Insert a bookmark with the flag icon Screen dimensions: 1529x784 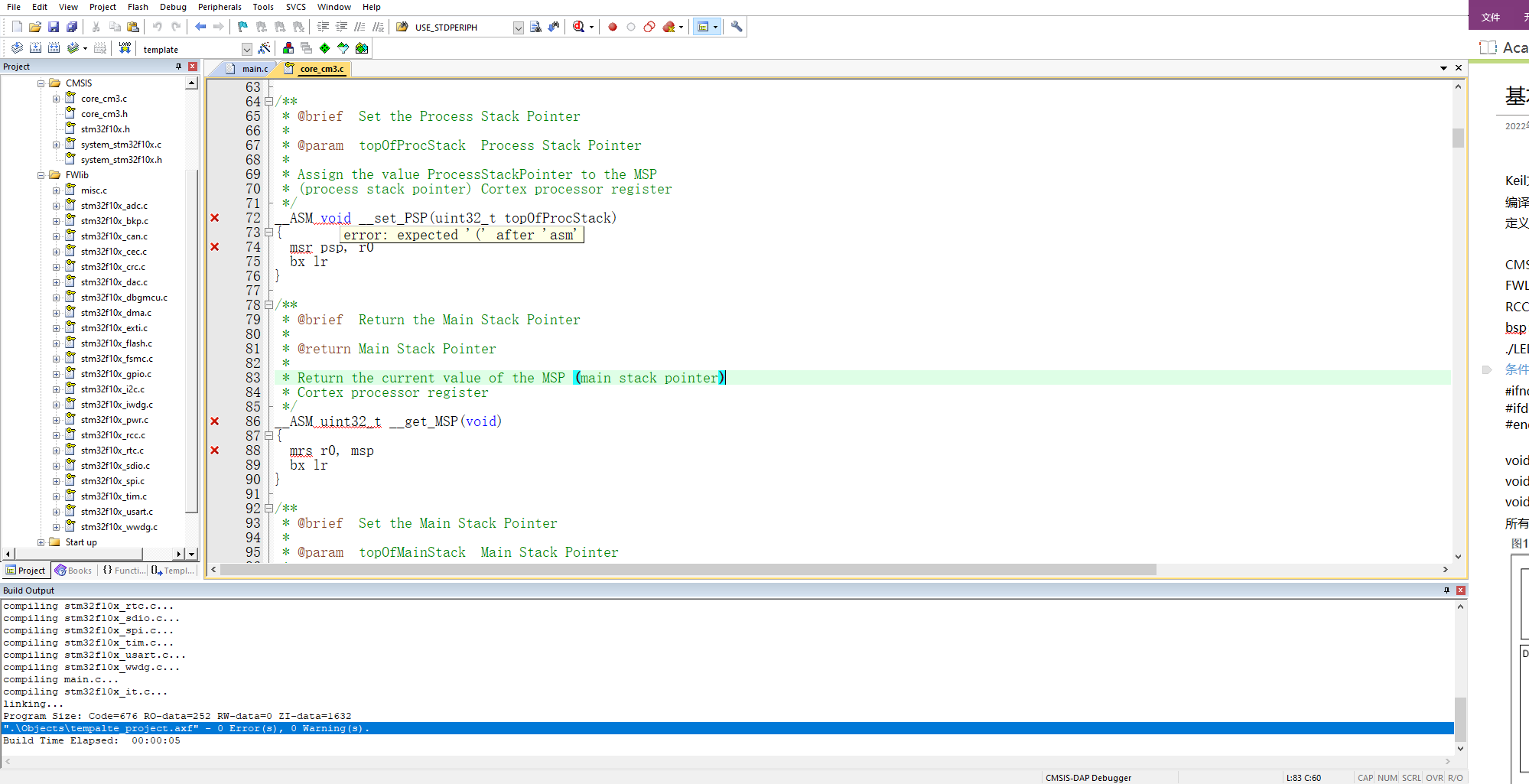pyautogui.click(x=242, y=27)
